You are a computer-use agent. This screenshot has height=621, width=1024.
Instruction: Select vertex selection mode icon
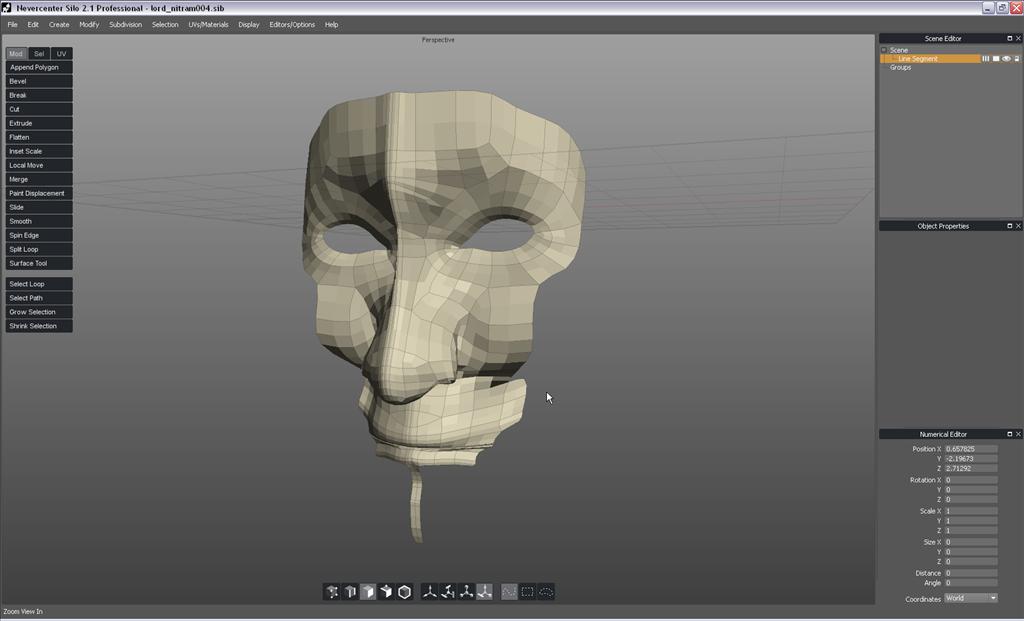(x=331, y=592)
